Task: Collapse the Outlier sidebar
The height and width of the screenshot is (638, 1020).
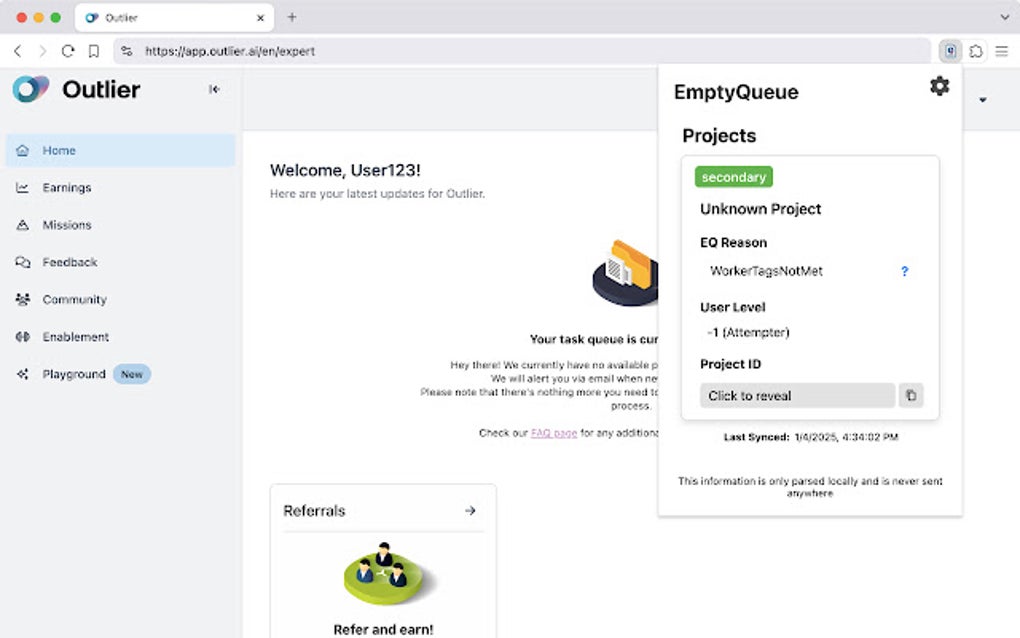Action: click(214, 89)
